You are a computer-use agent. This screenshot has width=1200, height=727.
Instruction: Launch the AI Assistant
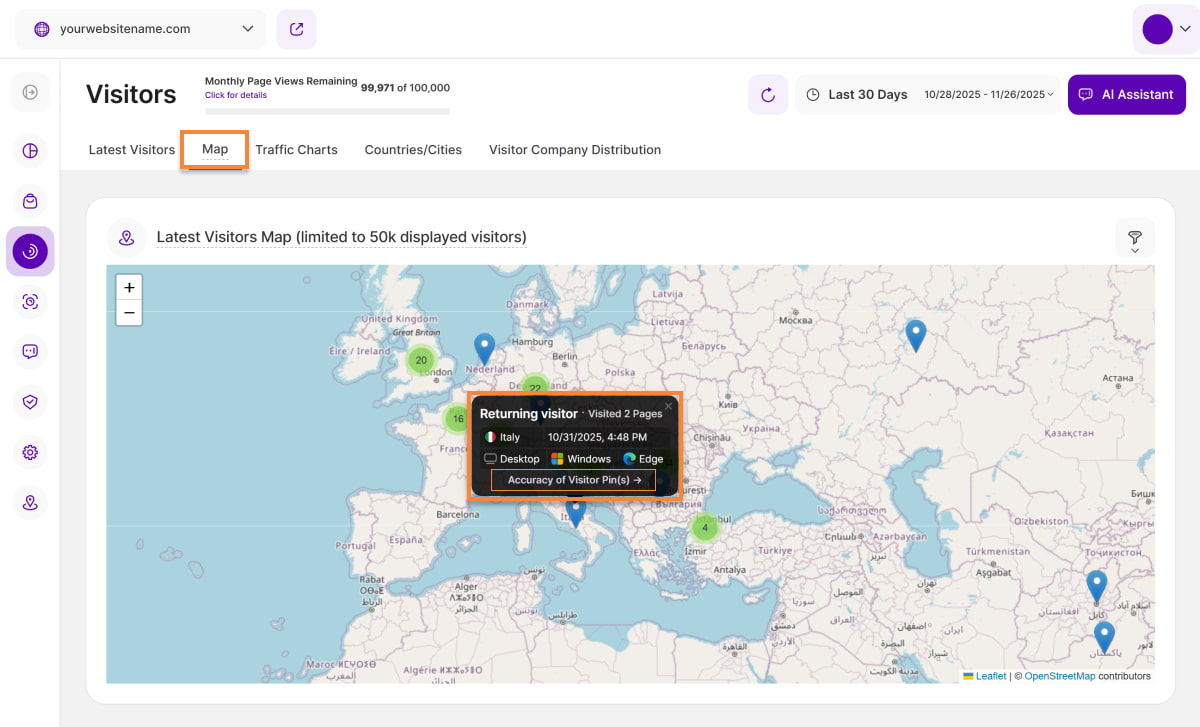coord(1127,95)
